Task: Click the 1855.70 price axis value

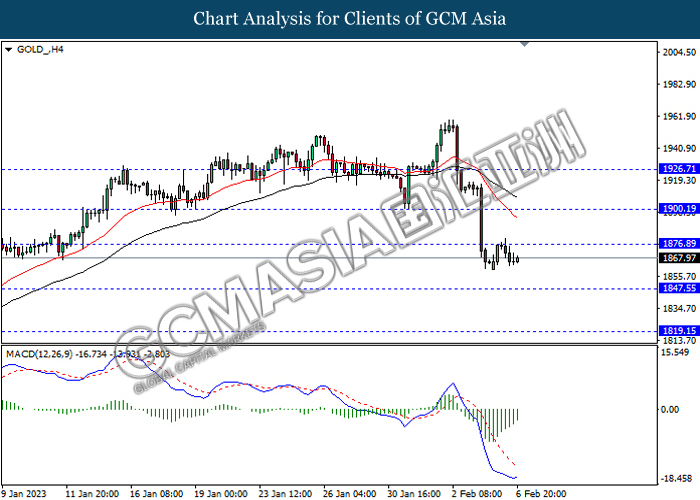Action: (679, 277)
